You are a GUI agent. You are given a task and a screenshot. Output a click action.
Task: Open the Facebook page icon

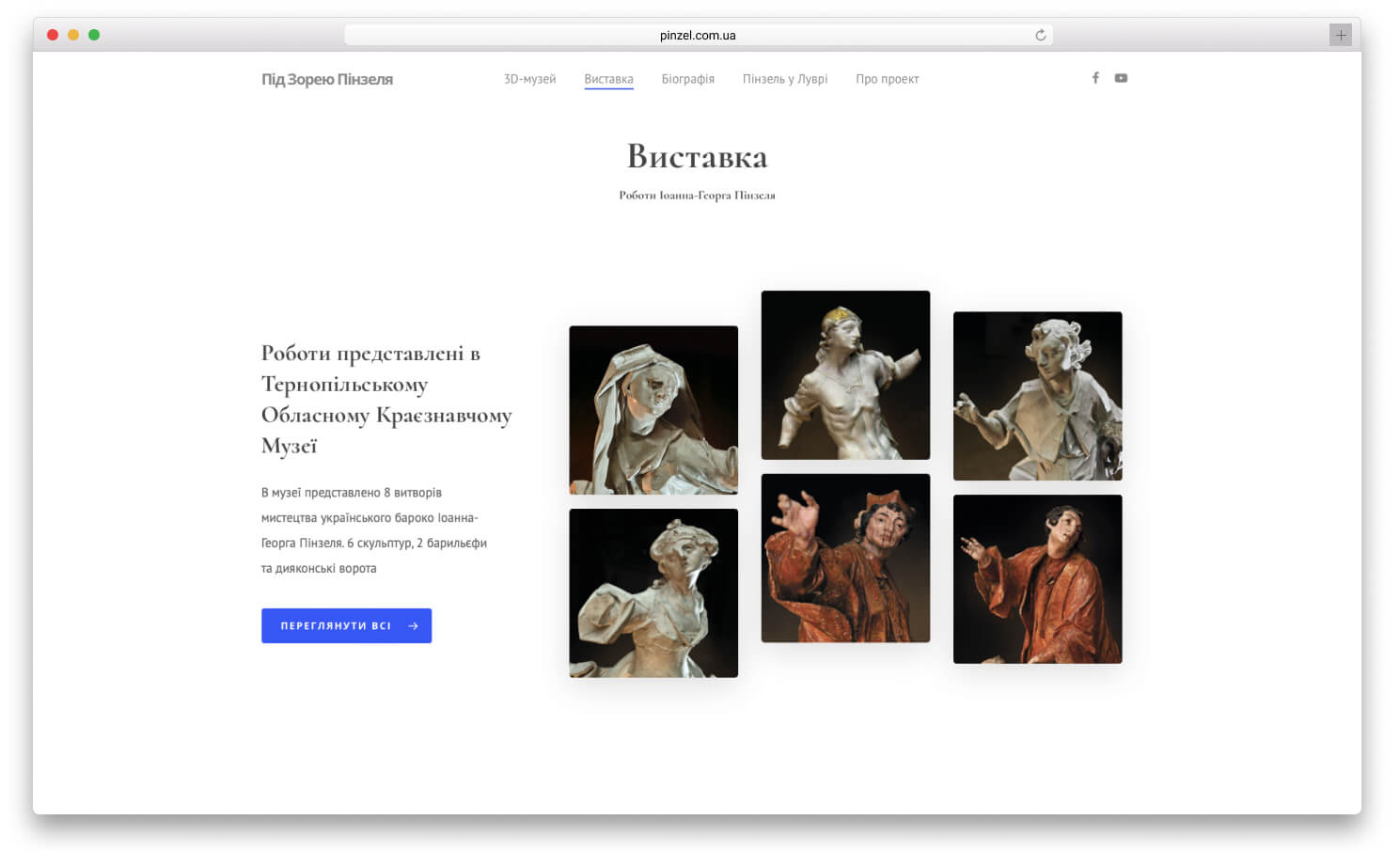point(1094,78)
